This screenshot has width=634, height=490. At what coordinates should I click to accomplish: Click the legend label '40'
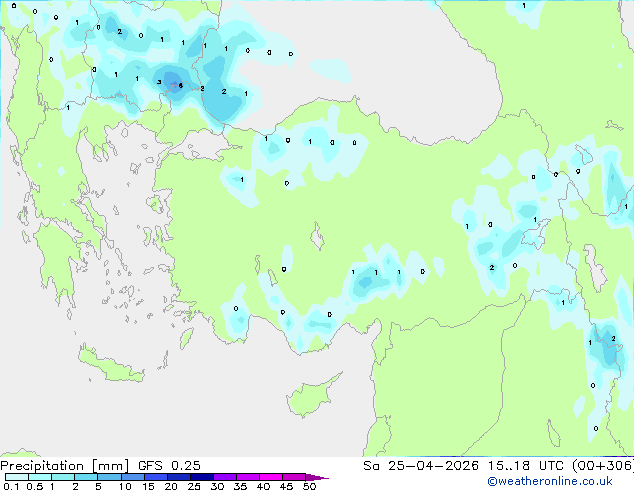[263, 486]
